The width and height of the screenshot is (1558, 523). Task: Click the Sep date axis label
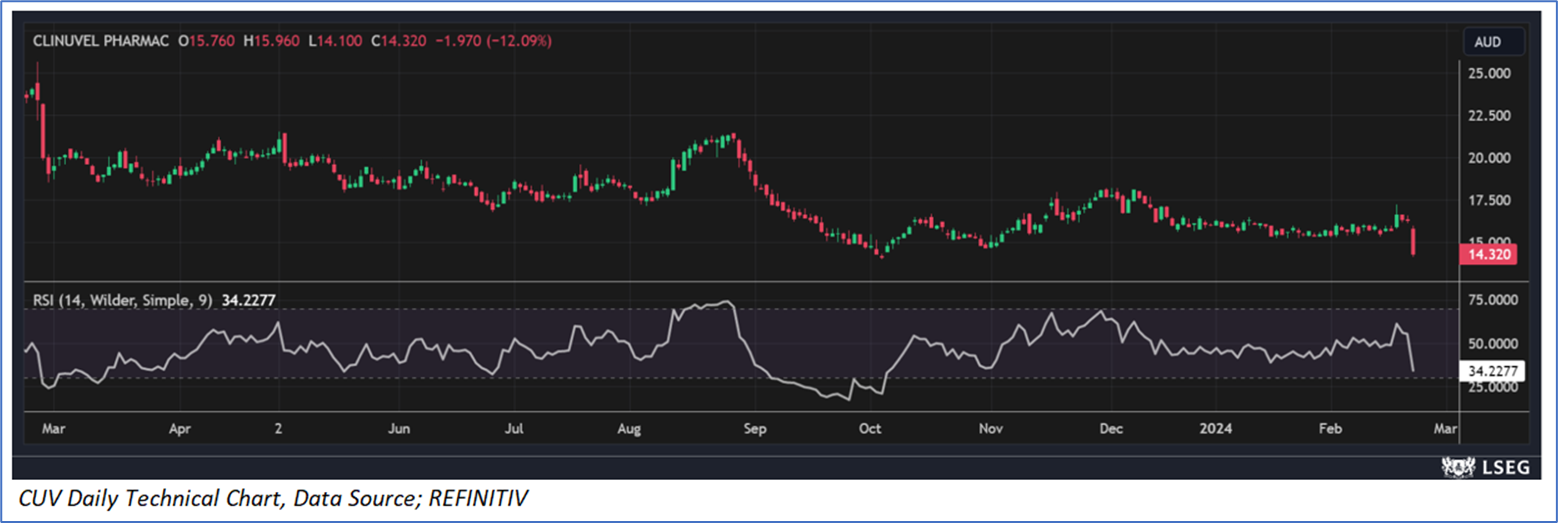(754, 429)
